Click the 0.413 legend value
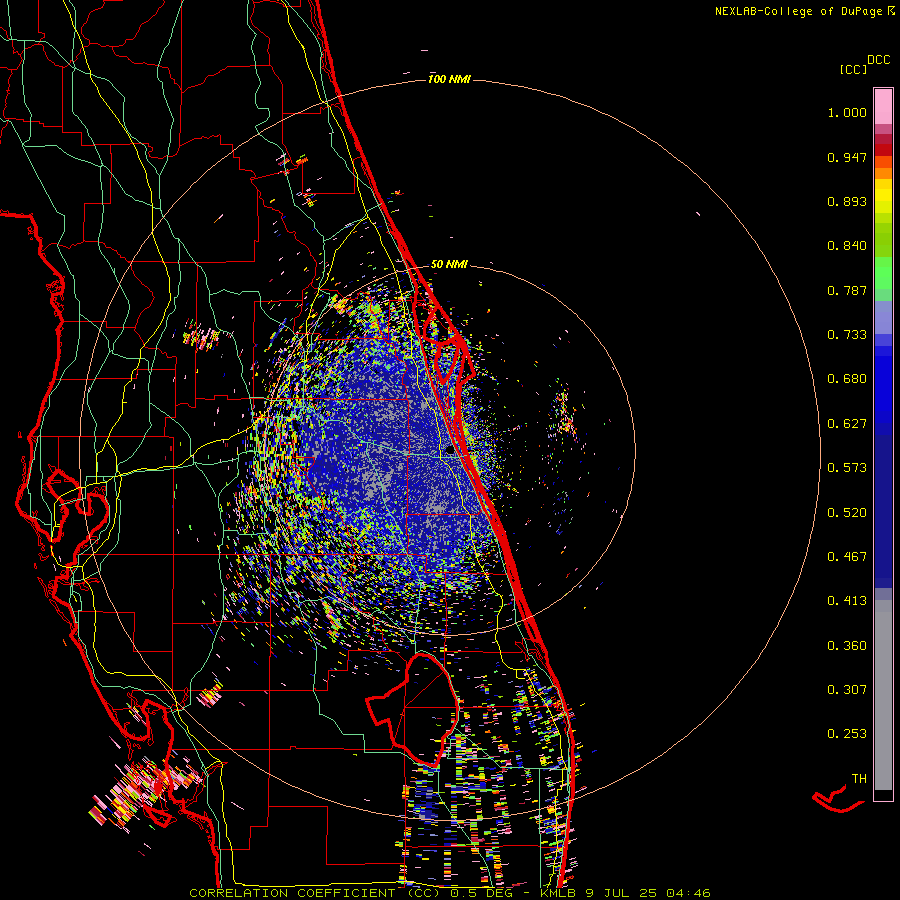 click(847, 601)
